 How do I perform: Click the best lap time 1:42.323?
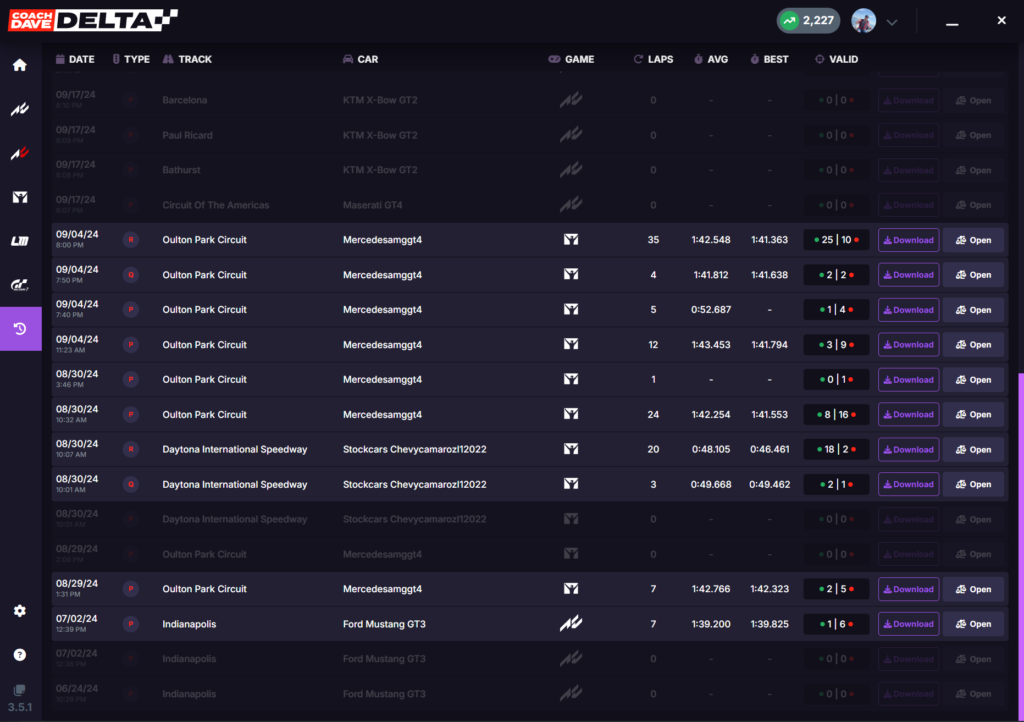tap(769, 589)
